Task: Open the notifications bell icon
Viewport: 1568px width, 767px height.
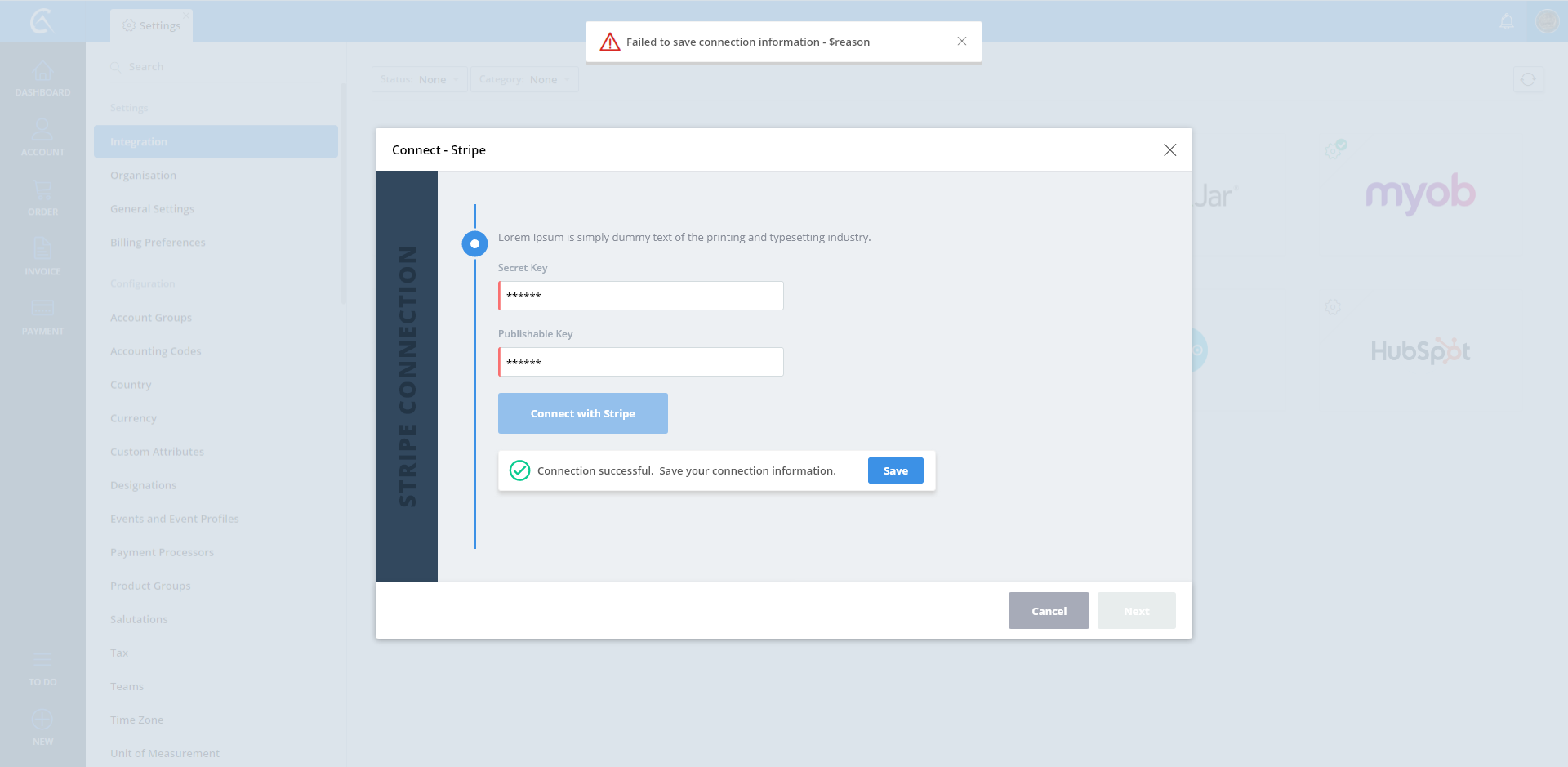Action: 1507,21
